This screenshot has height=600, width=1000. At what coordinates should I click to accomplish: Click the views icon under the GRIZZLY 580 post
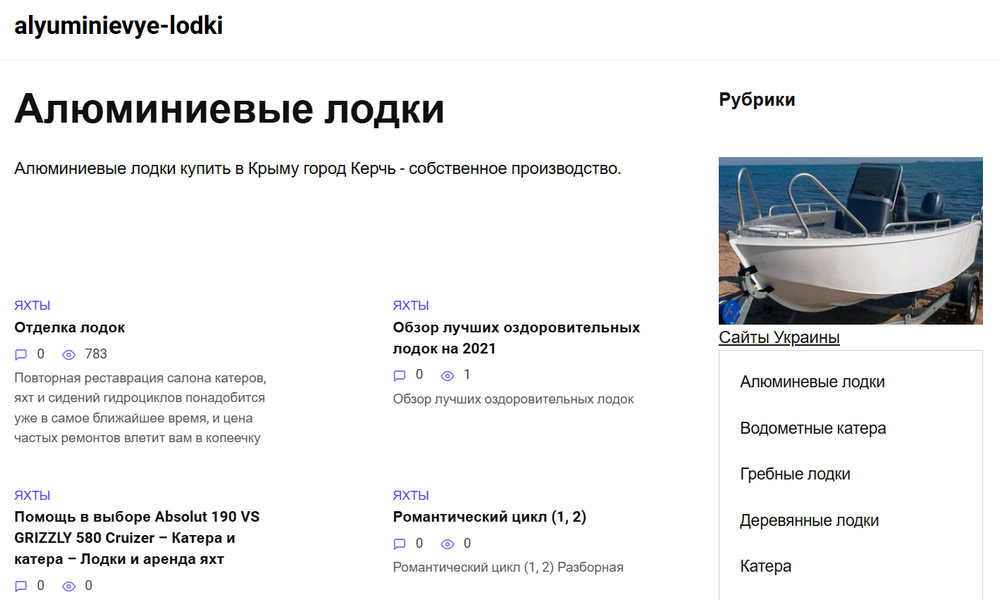[x=68, y=585]
